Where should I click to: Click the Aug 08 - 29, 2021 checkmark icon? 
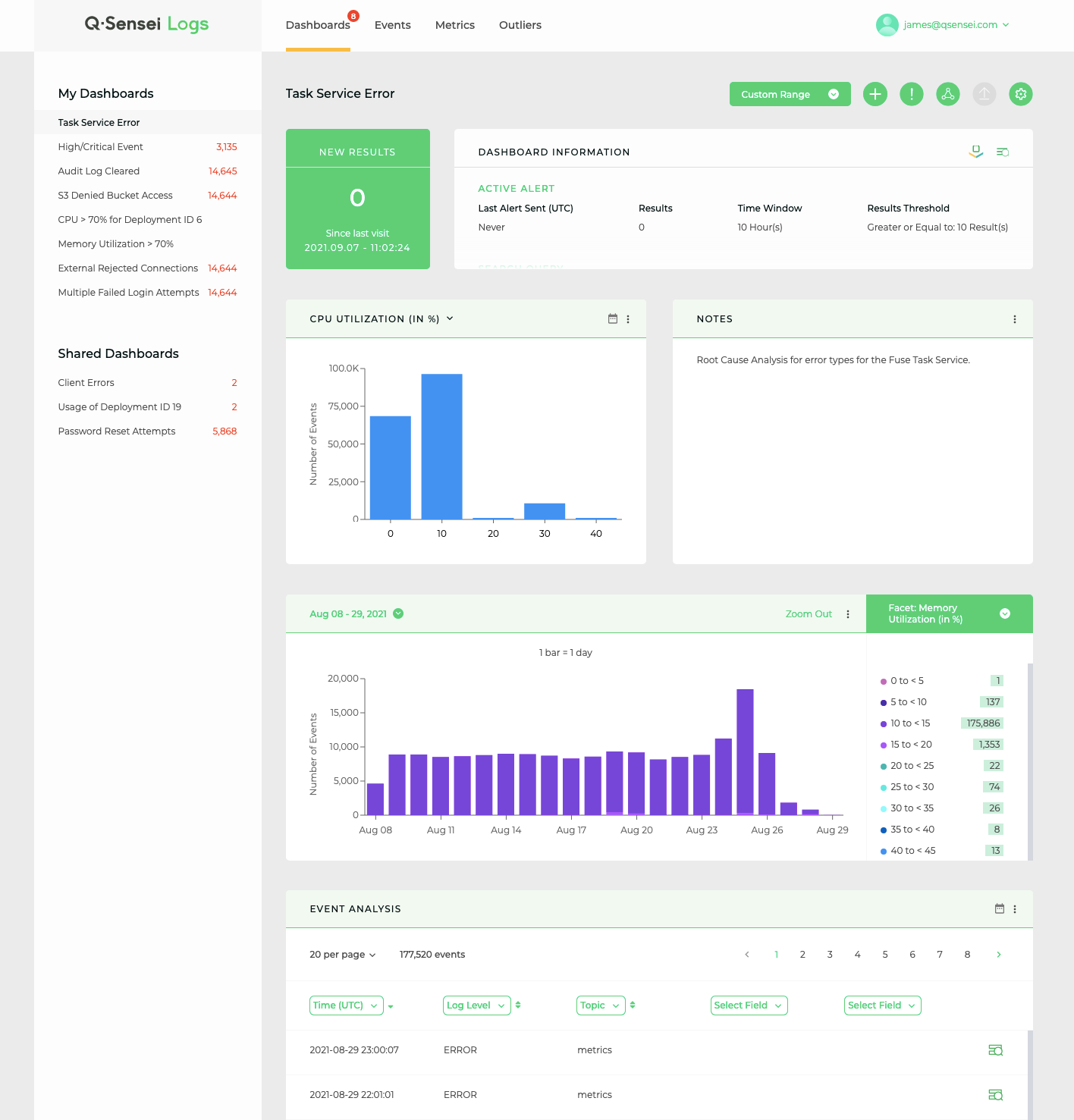(x=398, y=613)
